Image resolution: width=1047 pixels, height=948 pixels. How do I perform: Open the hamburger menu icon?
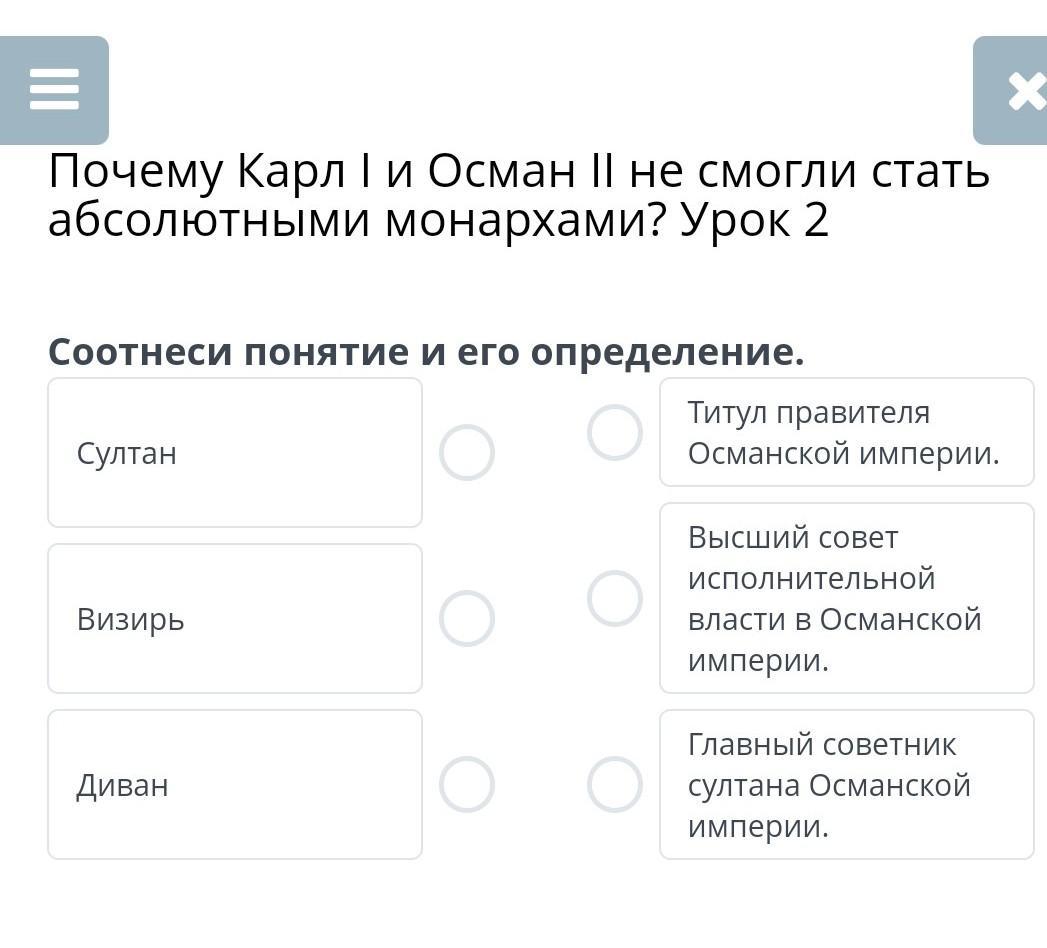54,90
